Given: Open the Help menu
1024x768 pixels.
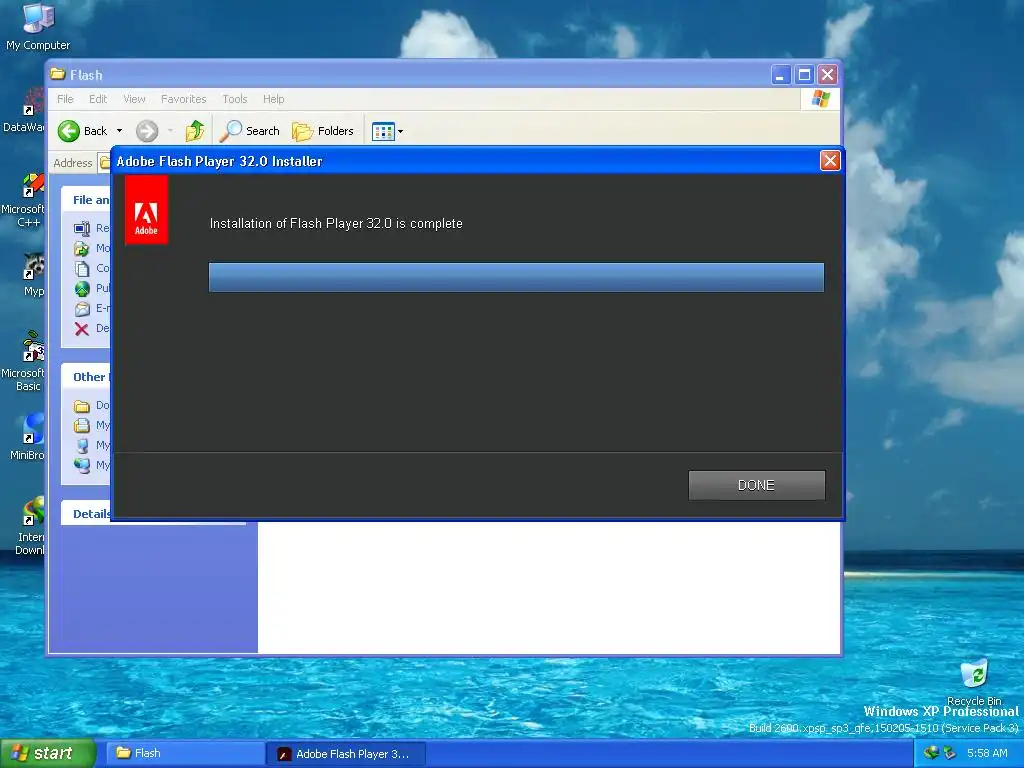Looking at the screenshot, I should (x=274, y=99).
